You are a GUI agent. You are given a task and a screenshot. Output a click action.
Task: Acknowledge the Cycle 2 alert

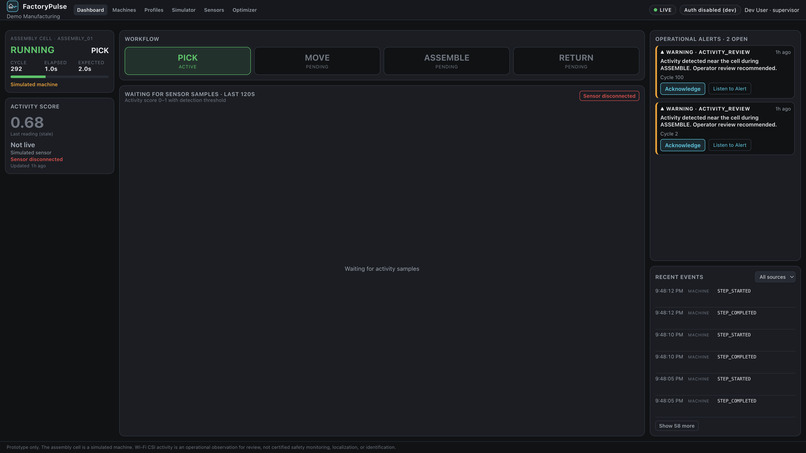(683, 146)
